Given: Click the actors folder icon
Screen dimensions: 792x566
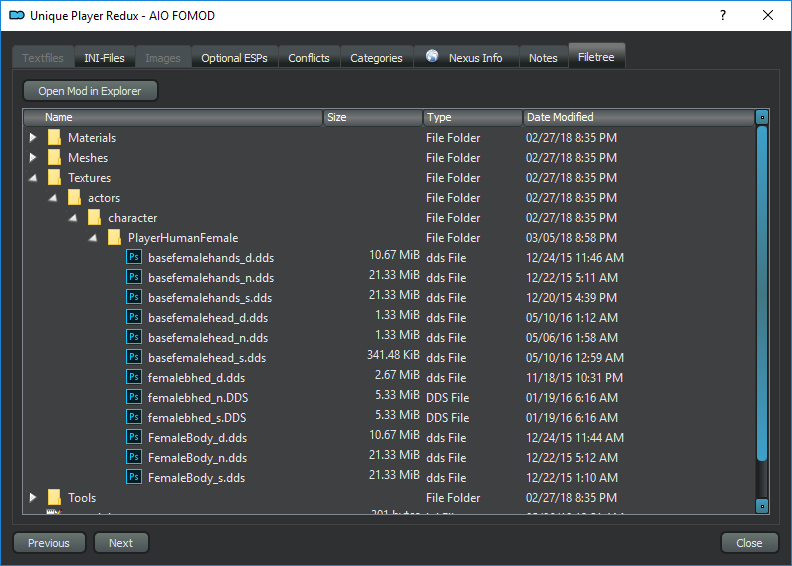Looking at the screenshot, I should tap(74, 197).
